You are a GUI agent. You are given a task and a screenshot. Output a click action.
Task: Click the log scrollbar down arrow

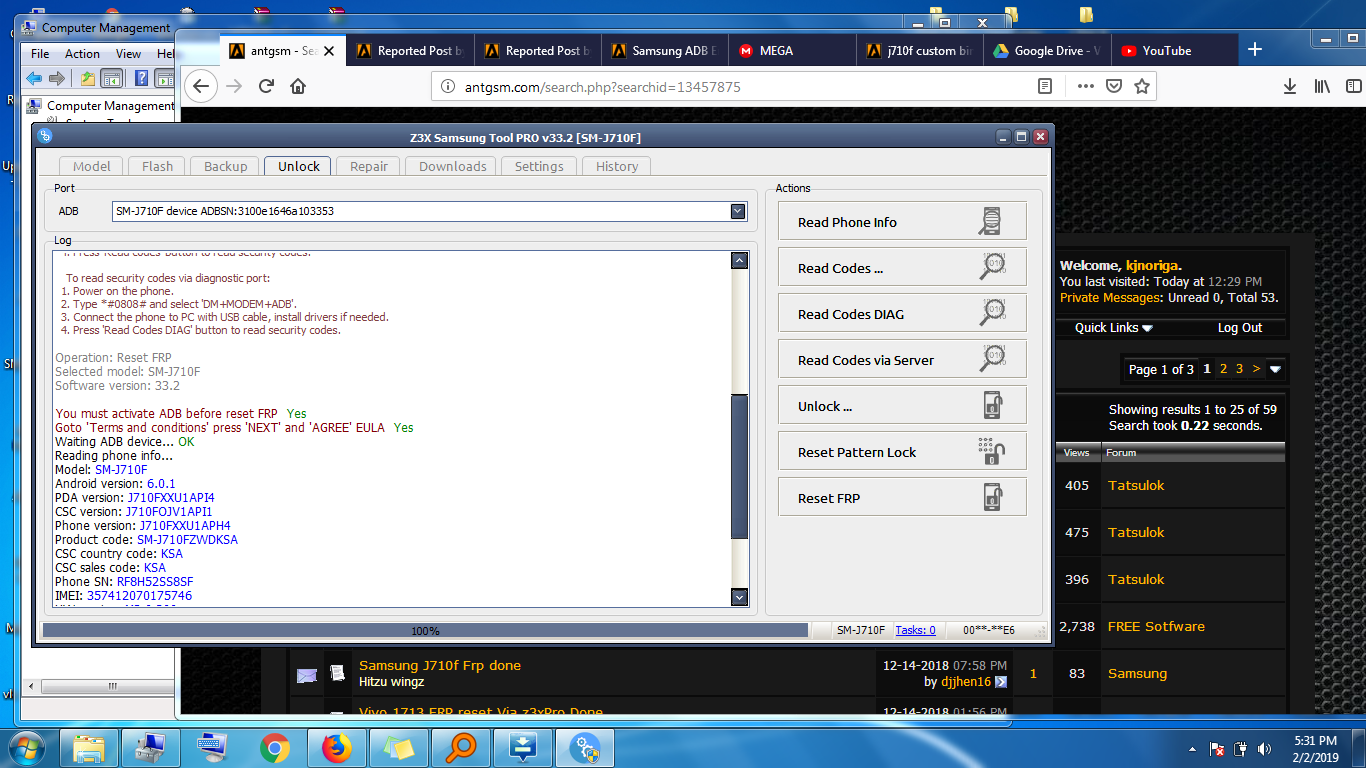coord(740,597)
